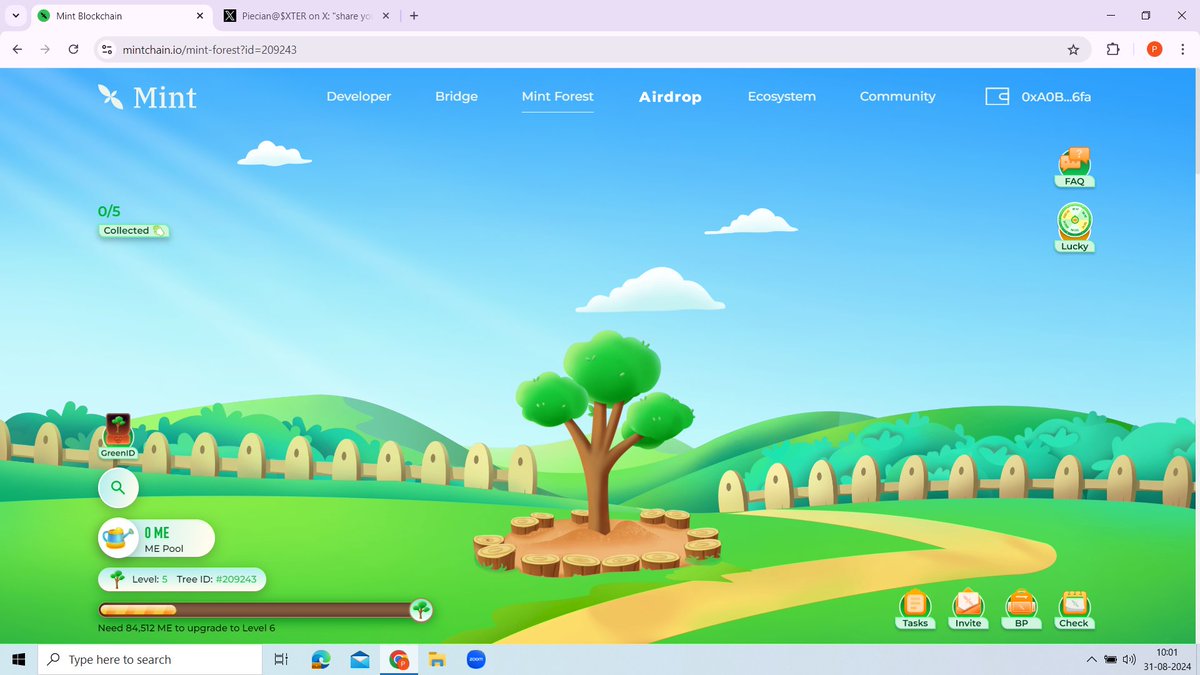Open the Ecosystem menu item
The width and height of the screenshot is (1200, 675).
point(782,97)
